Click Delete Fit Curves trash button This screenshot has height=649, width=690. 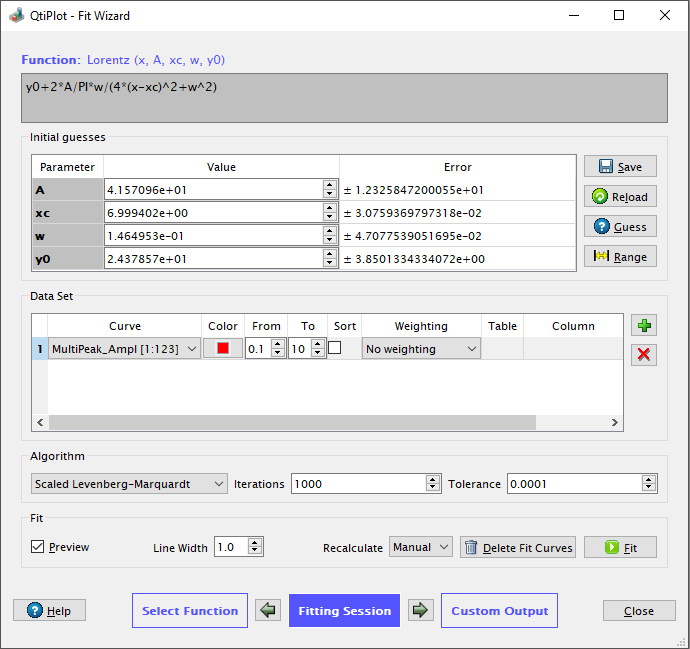[x=518, y=547]
